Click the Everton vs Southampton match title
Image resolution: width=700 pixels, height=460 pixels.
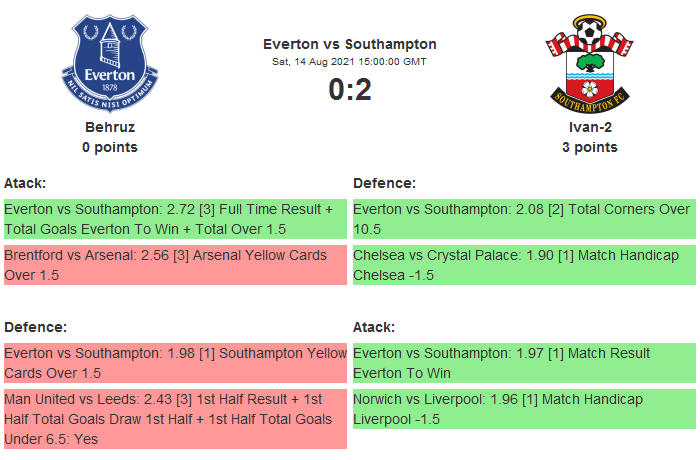(350, 44)
